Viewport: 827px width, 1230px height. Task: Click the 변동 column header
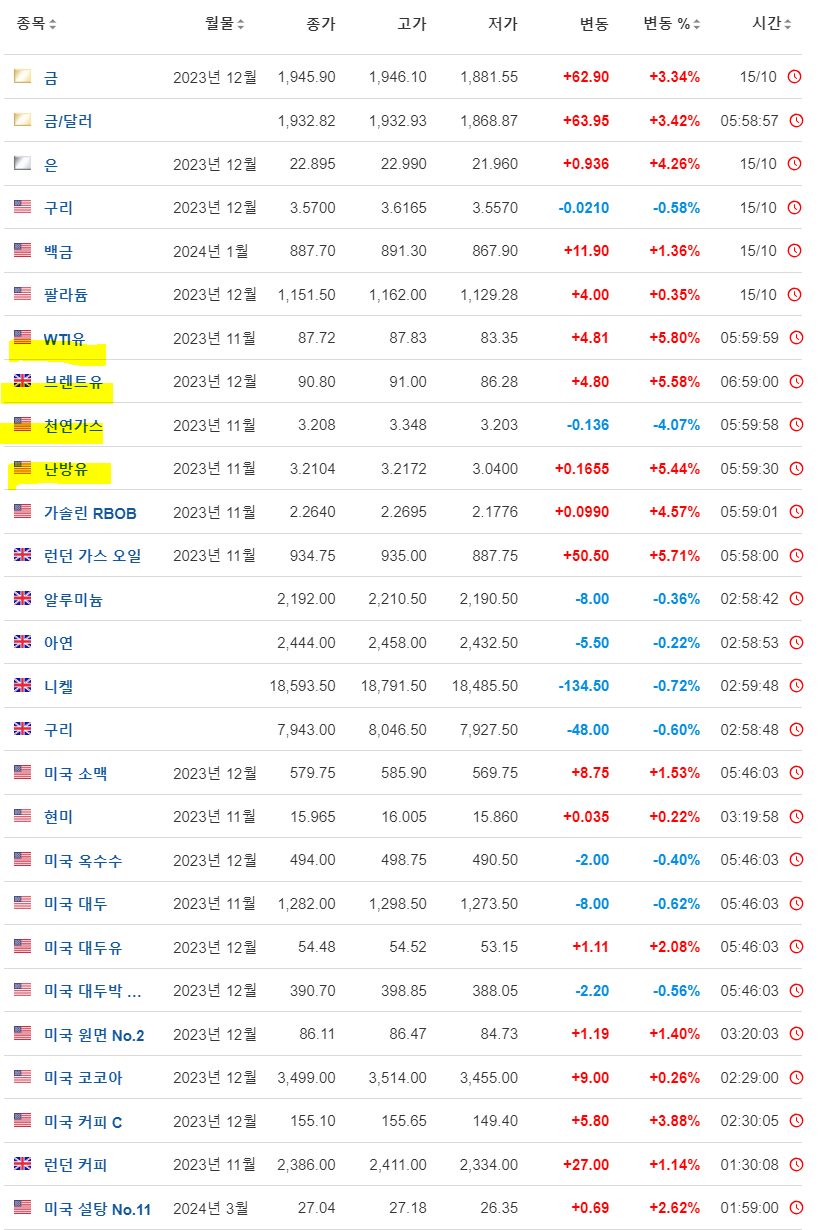594,24
